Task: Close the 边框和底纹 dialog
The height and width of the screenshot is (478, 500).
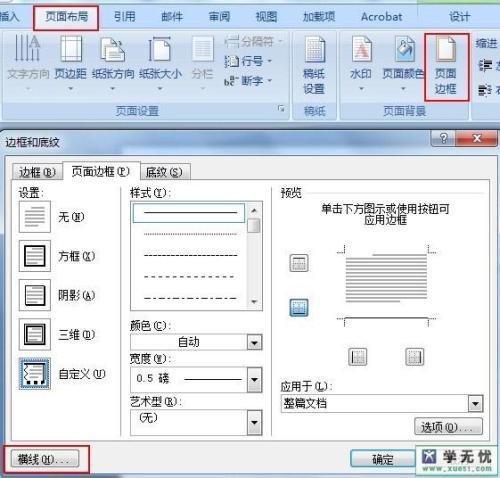Action: [477, 138]
